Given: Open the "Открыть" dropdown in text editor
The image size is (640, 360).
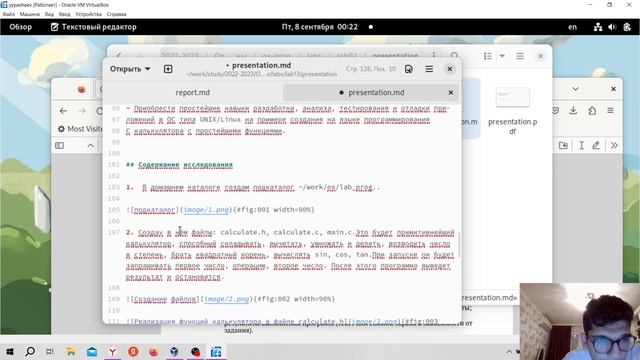Looking at the screenshot, I should pyautogui.click(x=130, y=69).
